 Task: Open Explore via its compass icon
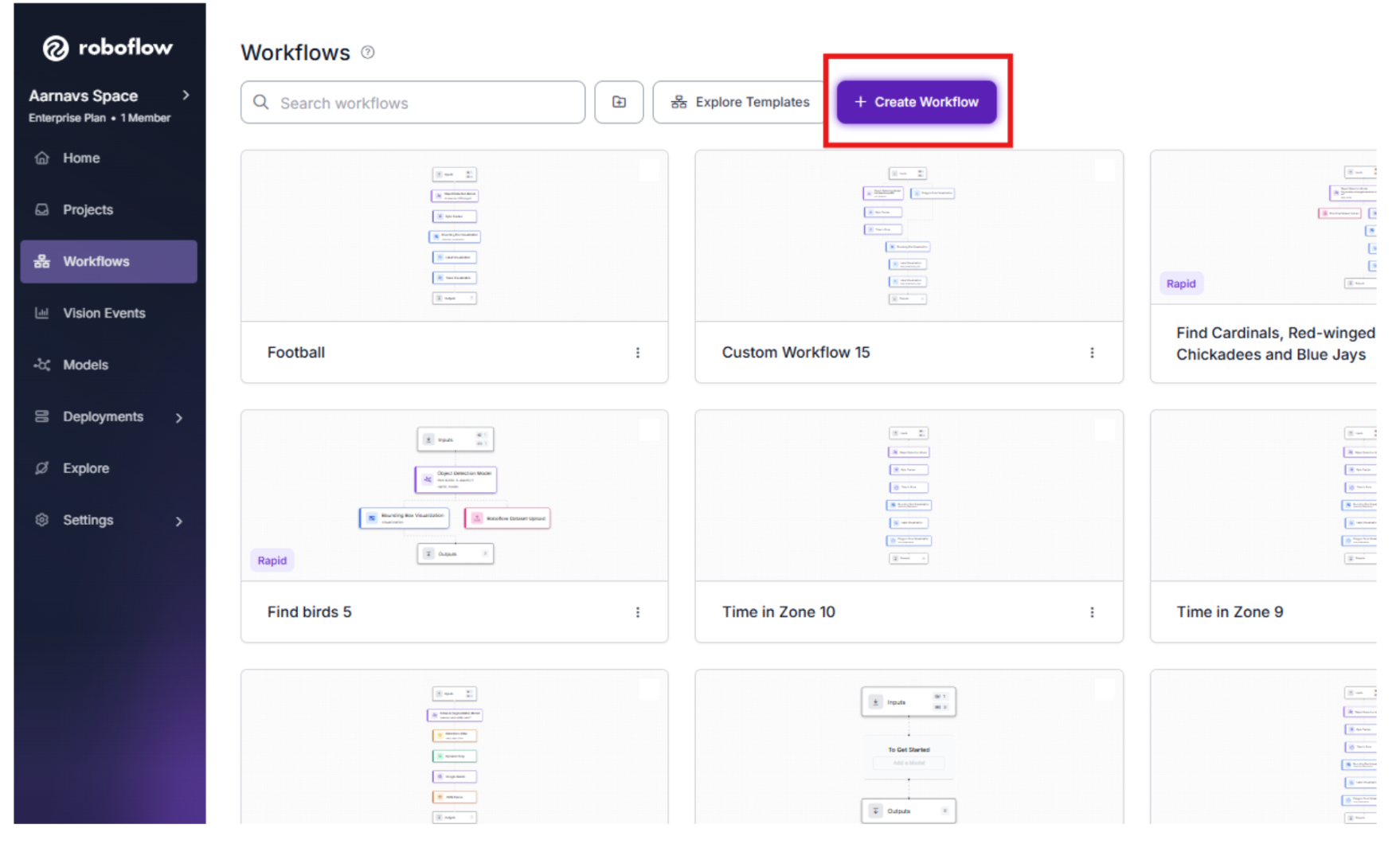[x=41, y=468]
